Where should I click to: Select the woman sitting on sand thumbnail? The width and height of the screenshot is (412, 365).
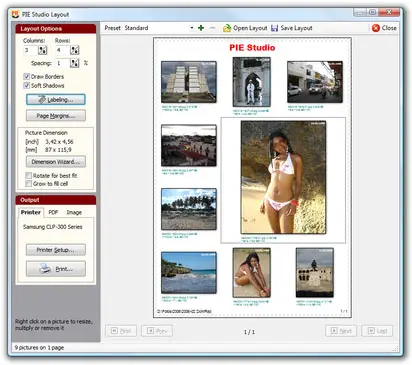coord(252,273)
